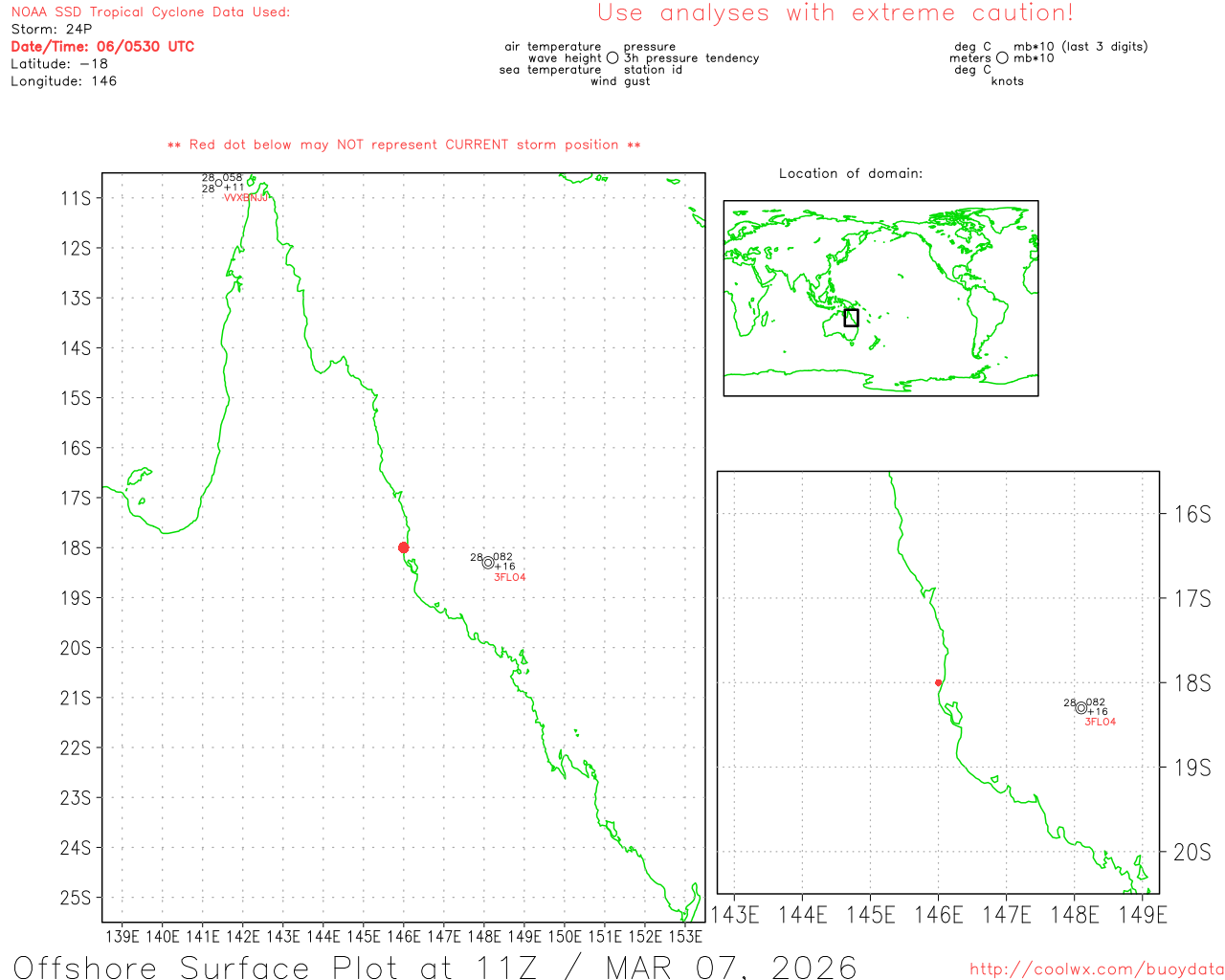Click the 'Latitude: -18' line
This screenshot has width=1225, height=980.
point(59,64)
